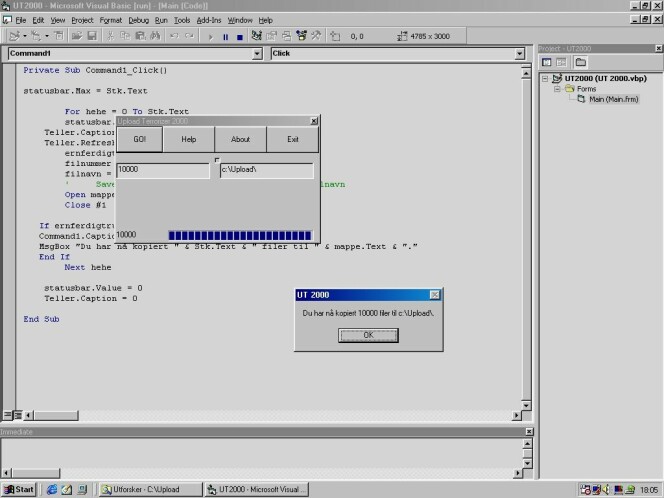
Task: Open the Tools menu
Action: 182,20
